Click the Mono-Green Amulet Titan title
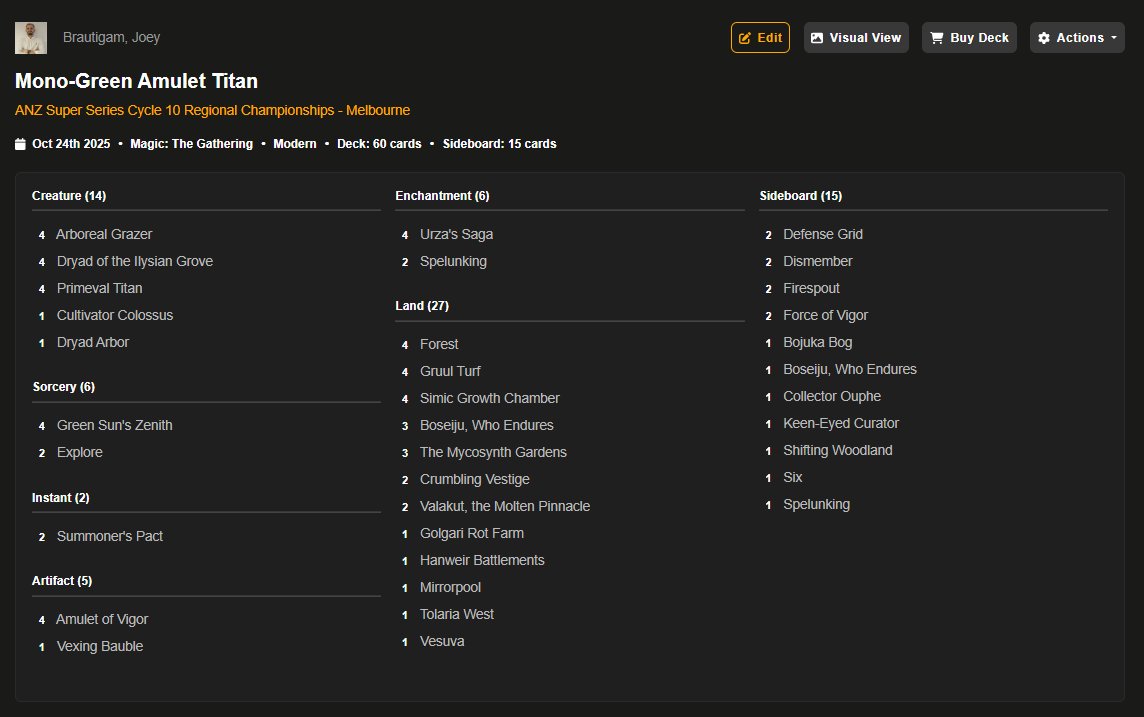Image resolution: width=1144 pixels, height=717 pixels. coord(136,81)
